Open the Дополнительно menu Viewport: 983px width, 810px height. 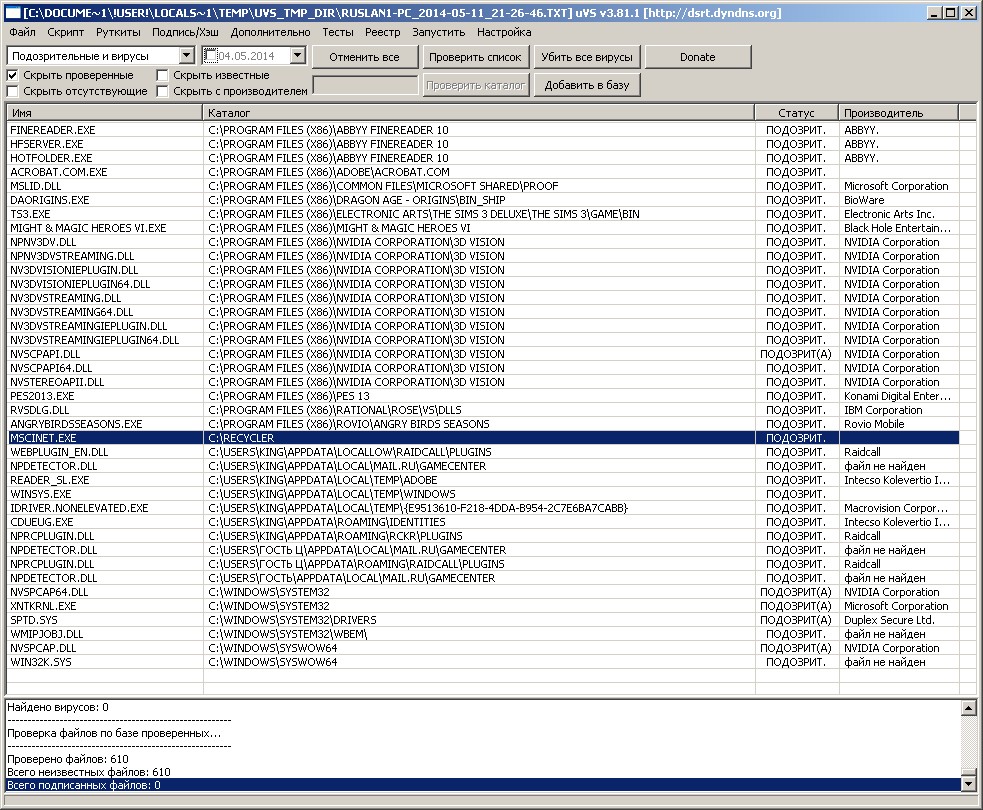tap(270, 32)
